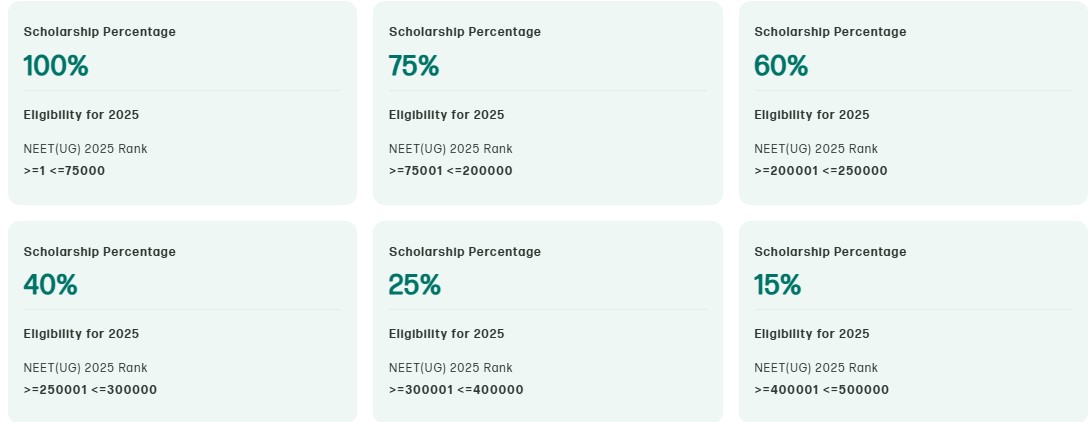
Task: Click "NEET(UG) 2025 Rank" label in the 40% card
Action: coord(85,368)
